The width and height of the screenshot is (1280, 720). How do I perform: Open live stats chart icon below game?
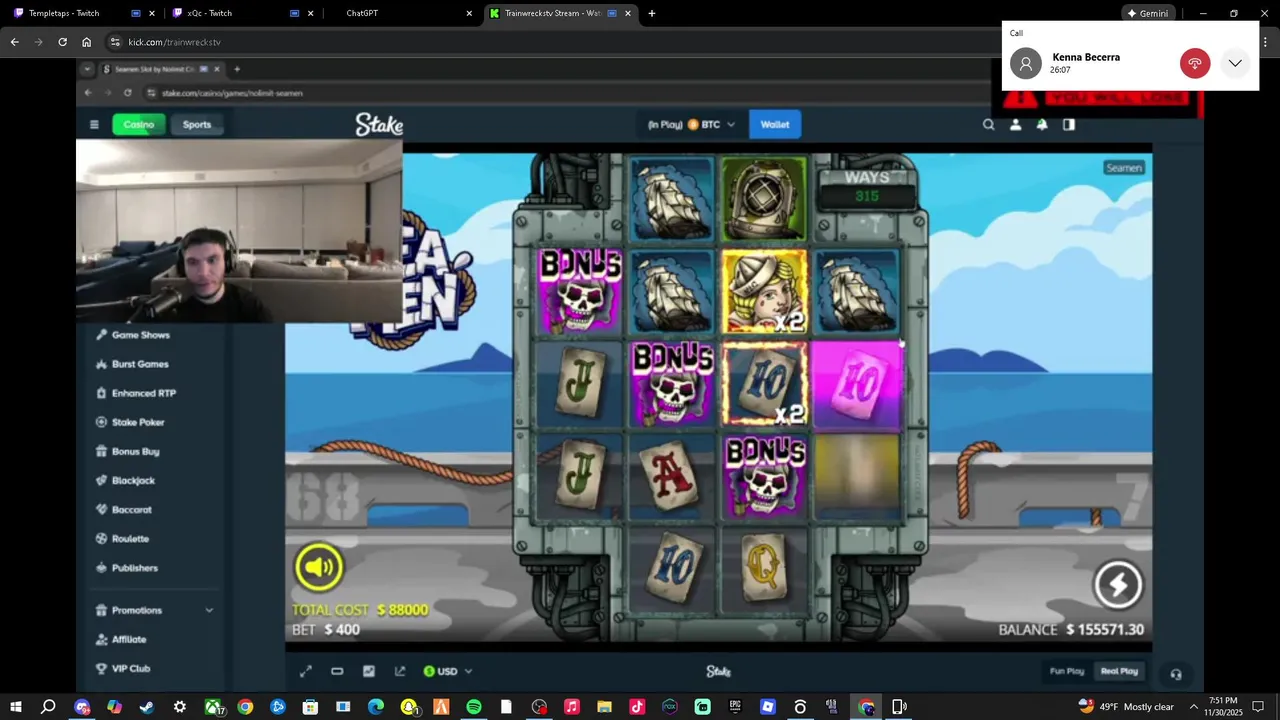[369, 671]
